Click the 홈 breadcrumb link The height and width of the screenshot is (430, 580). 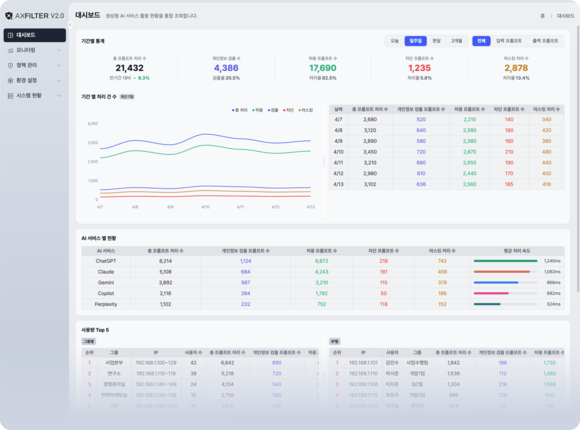coord(542,16)
